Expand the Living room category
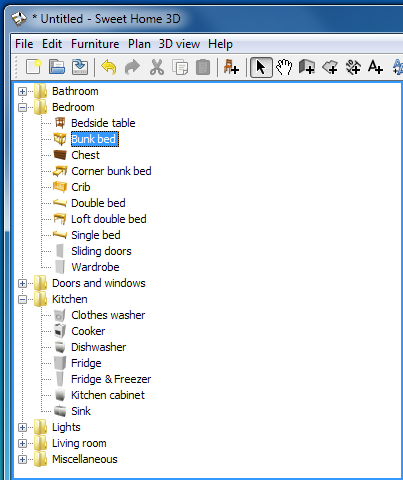 point(22,443)
